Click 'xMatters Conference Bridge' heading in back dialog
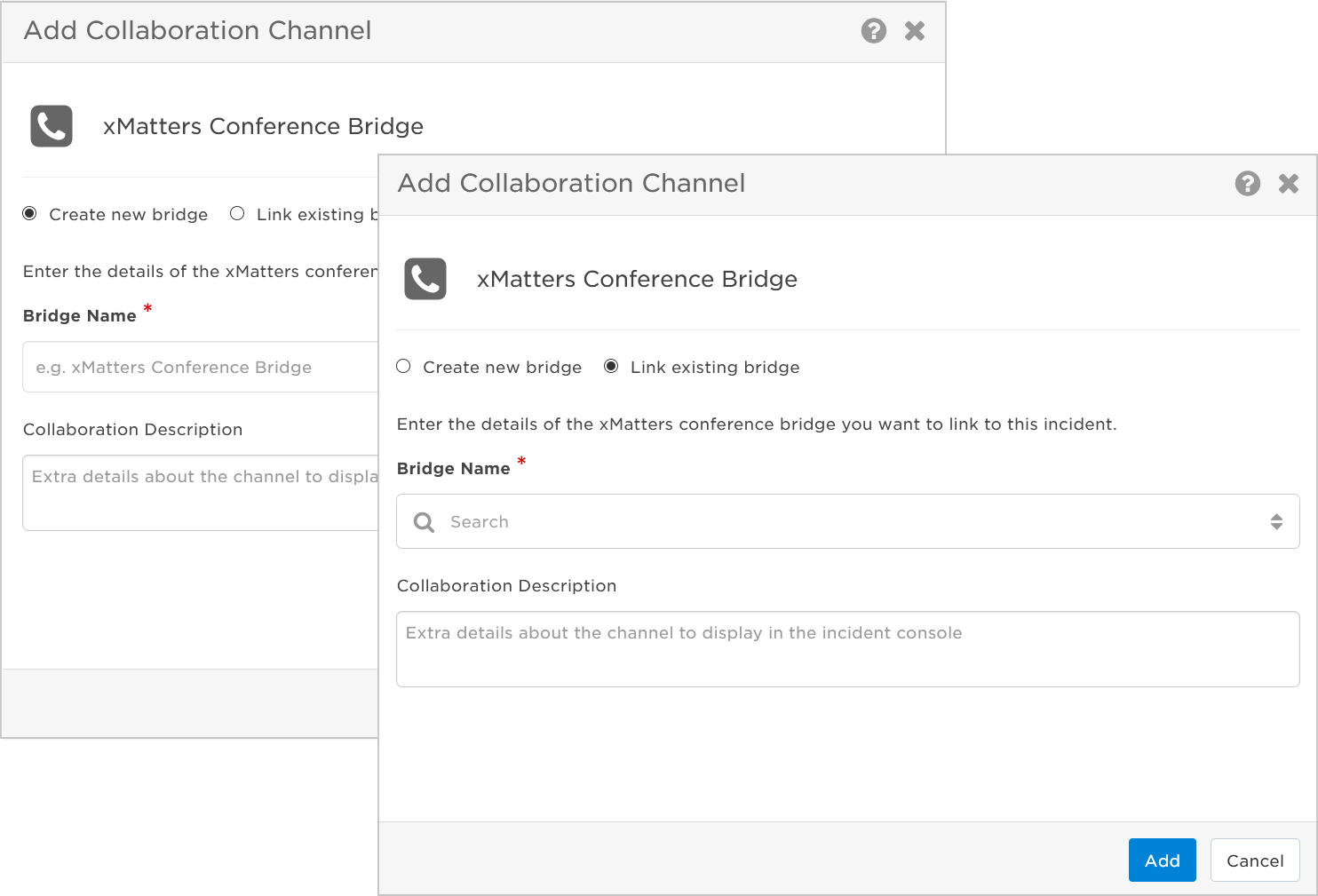This screenshot has width=1318, height=896. [263, 126]
